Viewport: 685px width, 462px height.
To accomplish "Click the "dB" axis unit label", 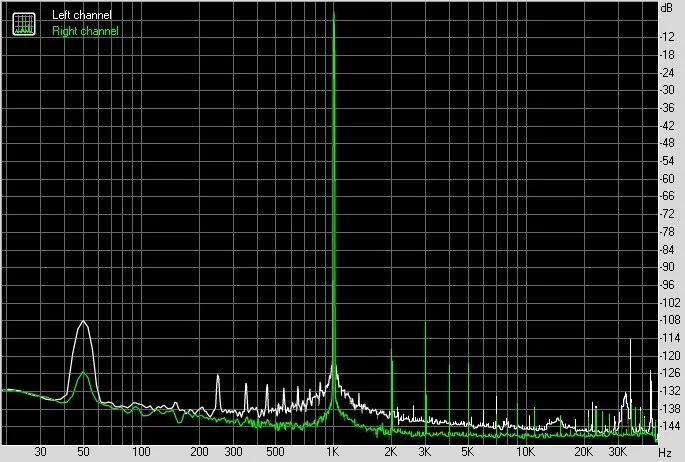I will click(x=667, y=7).
